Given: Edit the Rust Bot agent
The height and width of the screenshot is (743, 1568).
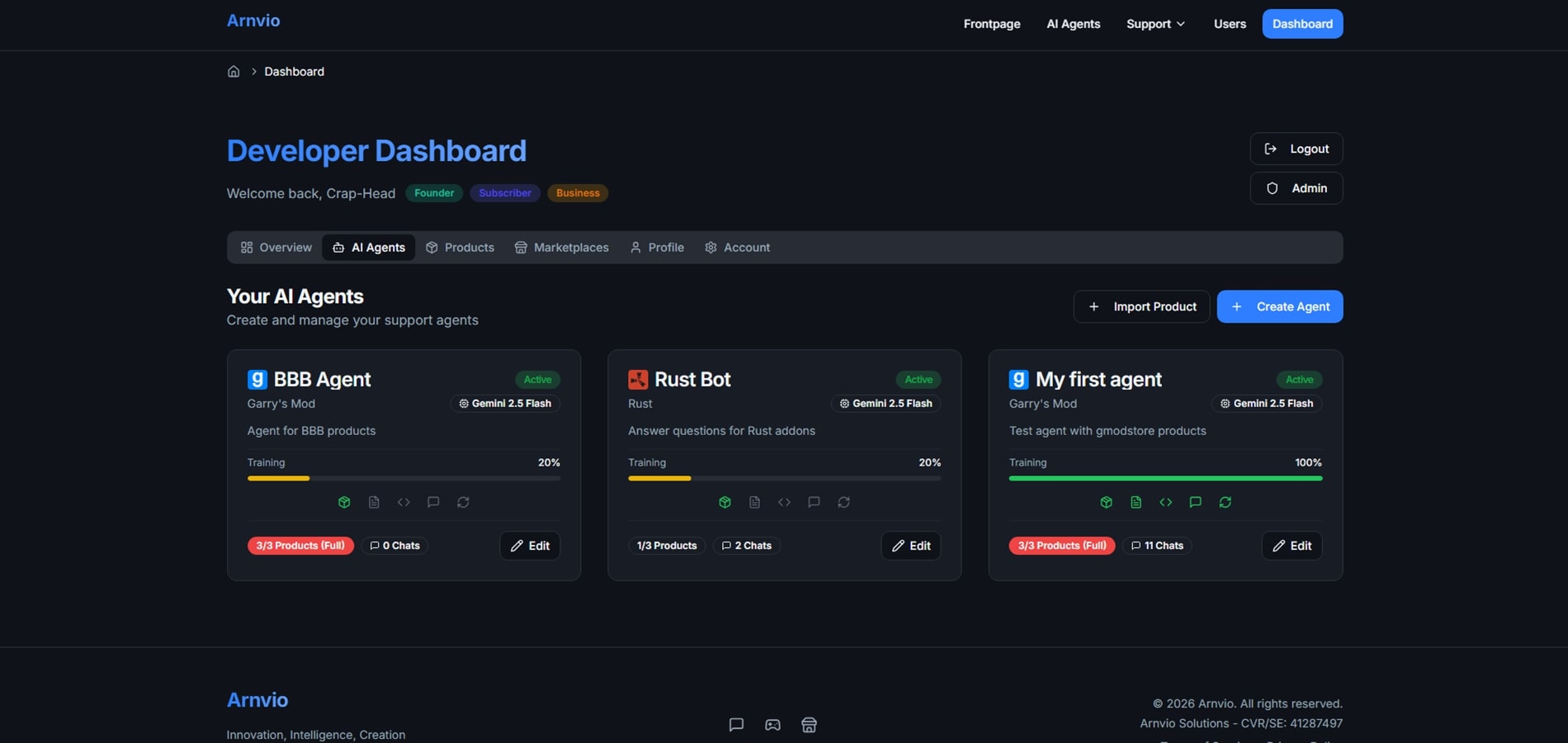Looking at the screenshot, I should [x=911, y=546].
